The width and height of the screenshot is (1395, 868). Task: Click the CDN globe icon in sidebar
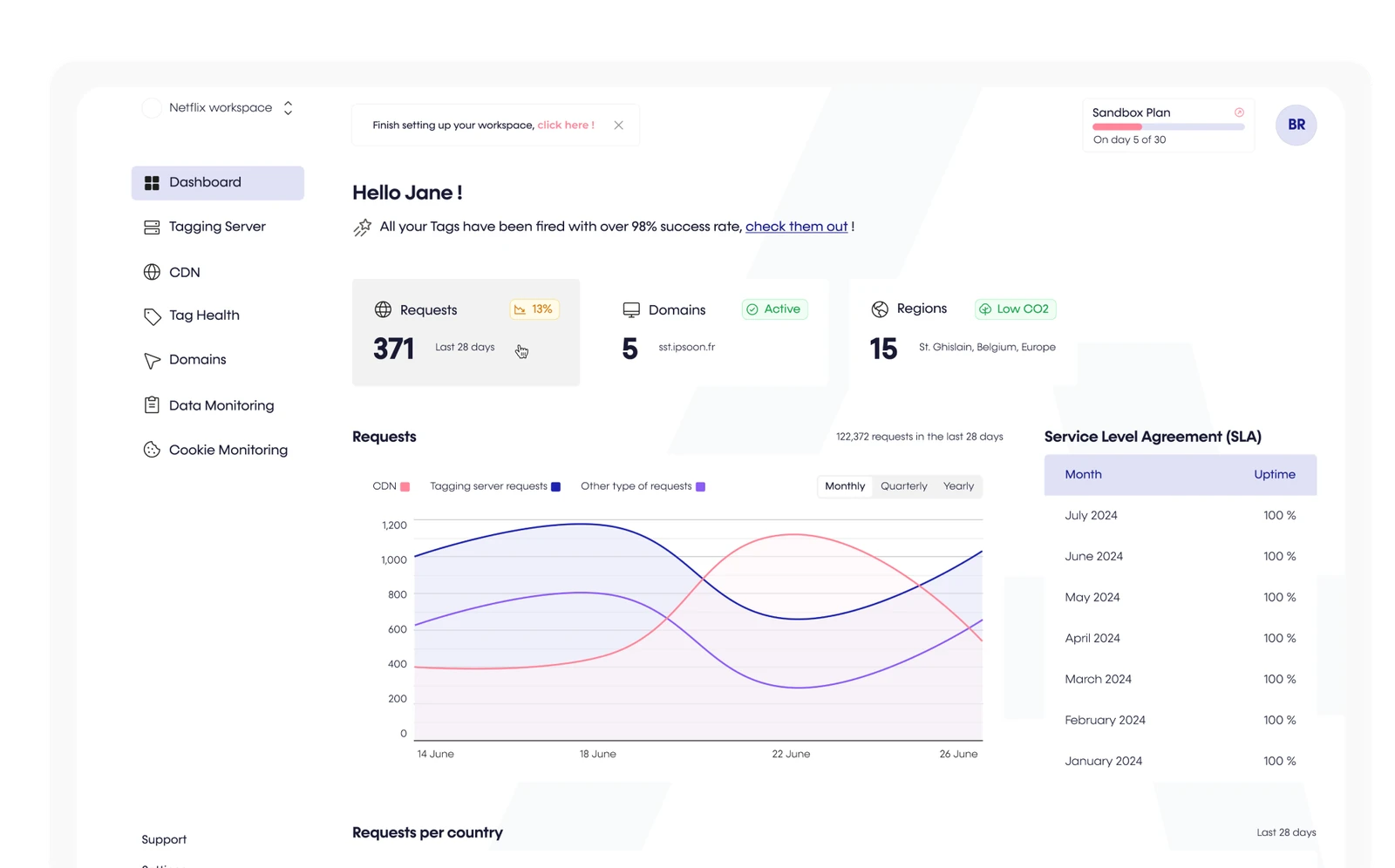(x=152, y=272)
